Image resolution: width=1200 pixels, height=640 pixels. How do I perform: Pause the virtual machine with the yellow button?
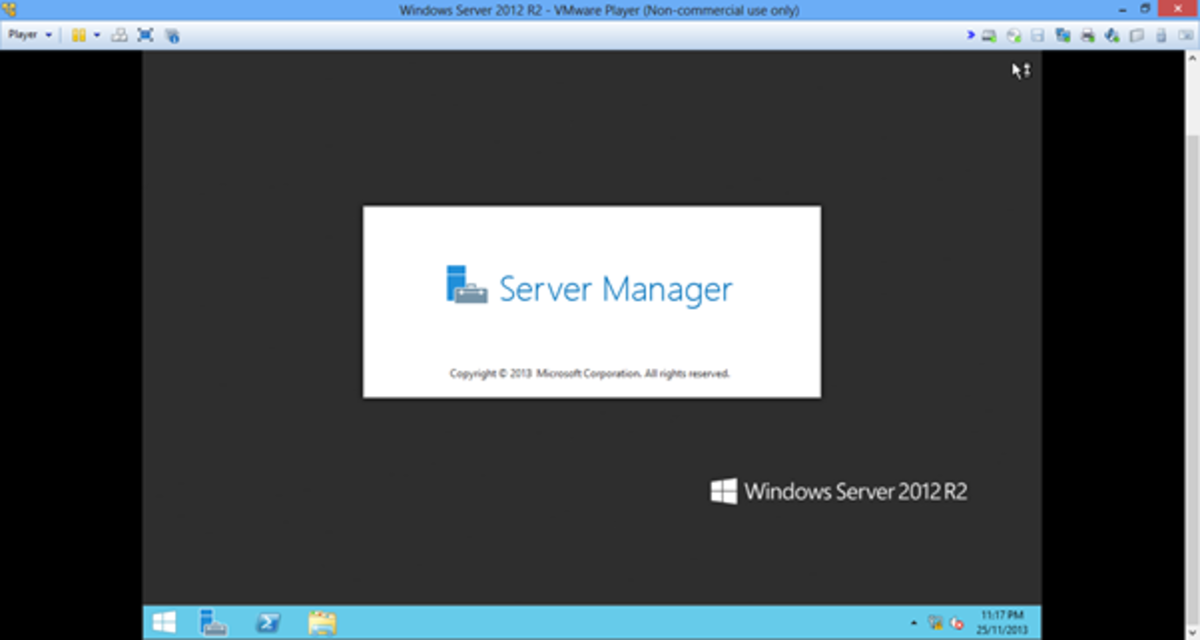(78, 35)
